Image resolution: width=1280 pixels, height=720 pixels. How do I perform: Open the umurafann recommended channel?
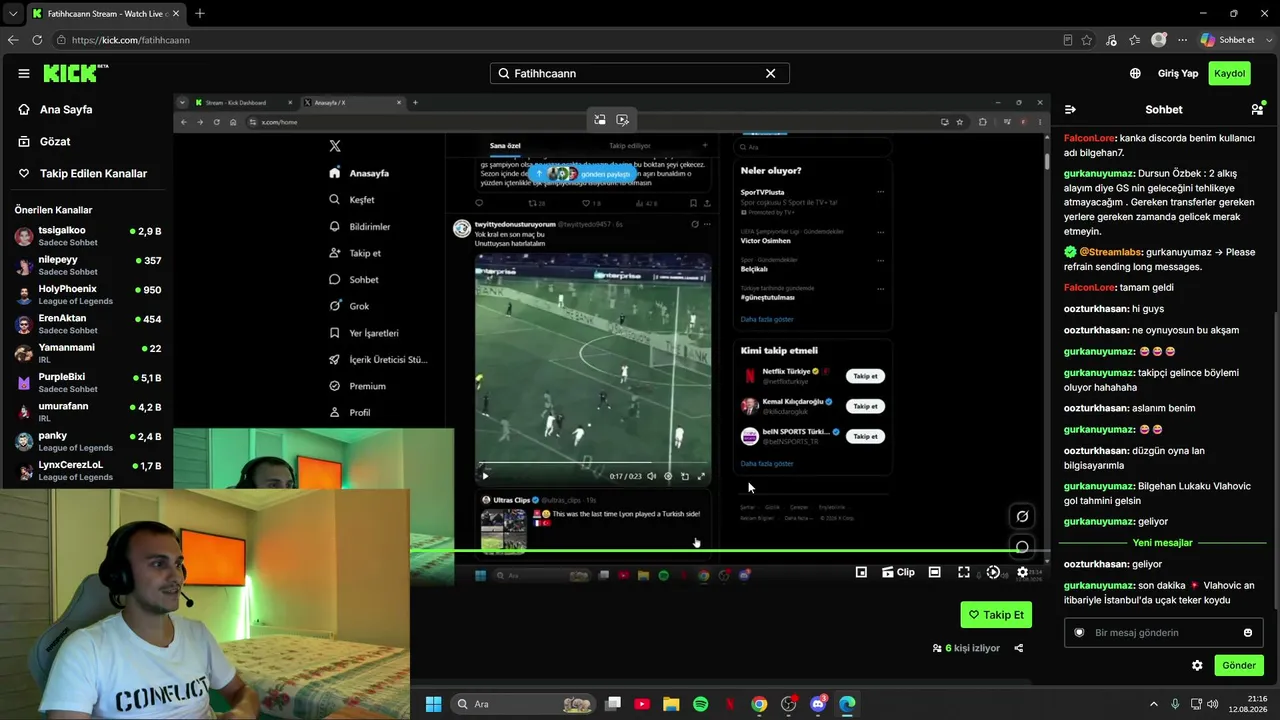pos(88,412)
